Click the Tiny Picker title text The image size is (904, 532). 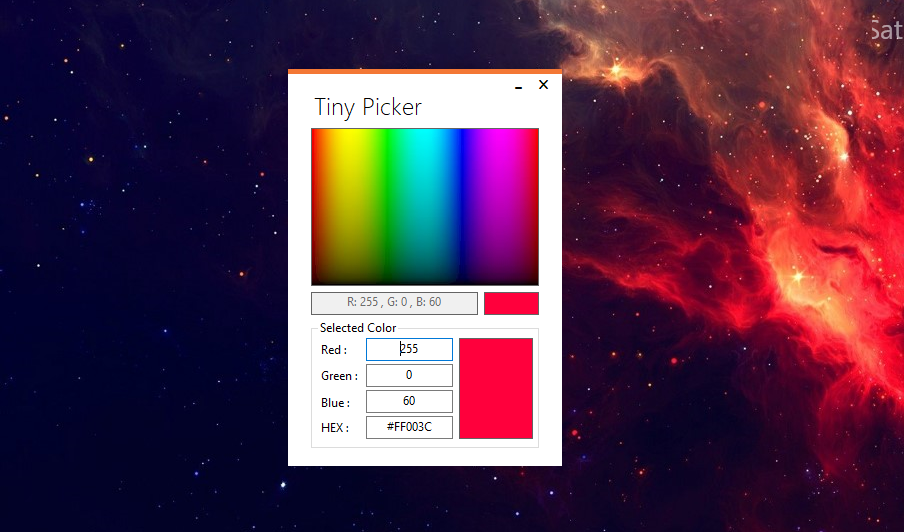pos(368,108)
